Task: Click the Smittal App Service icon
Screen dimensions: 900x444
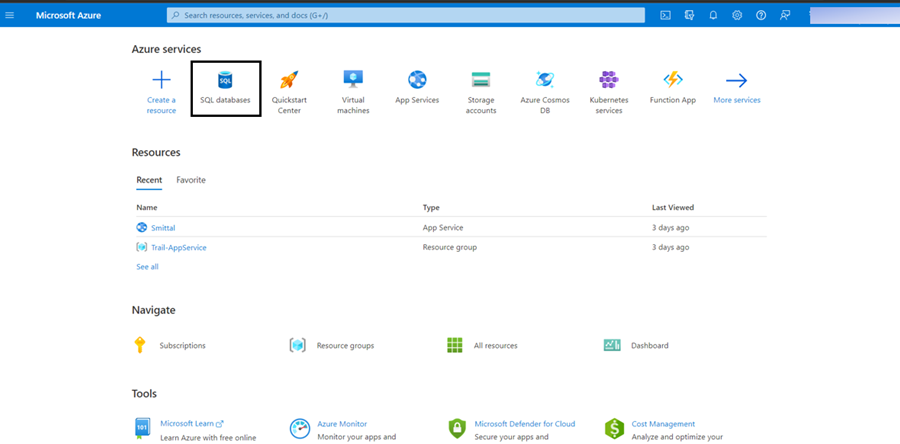Action: tap(142, 227)
